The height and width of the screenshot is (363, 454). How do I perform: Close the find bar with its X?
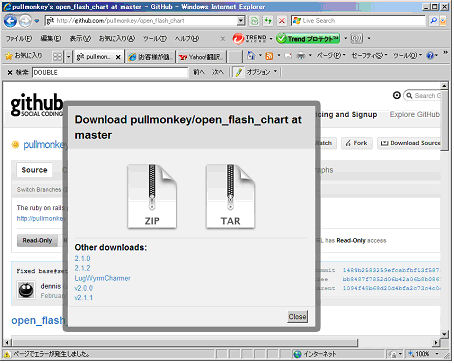(x=10, y=72)
